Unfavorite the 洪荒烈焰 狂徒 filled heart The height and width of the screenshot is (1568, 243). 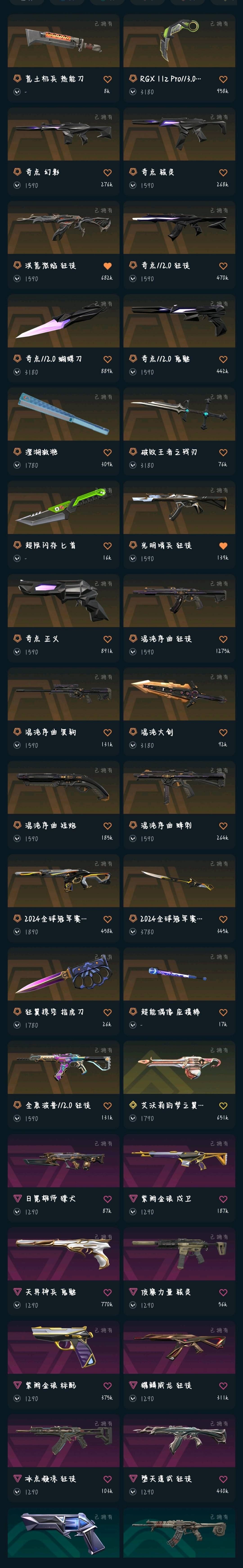(107, 266)
